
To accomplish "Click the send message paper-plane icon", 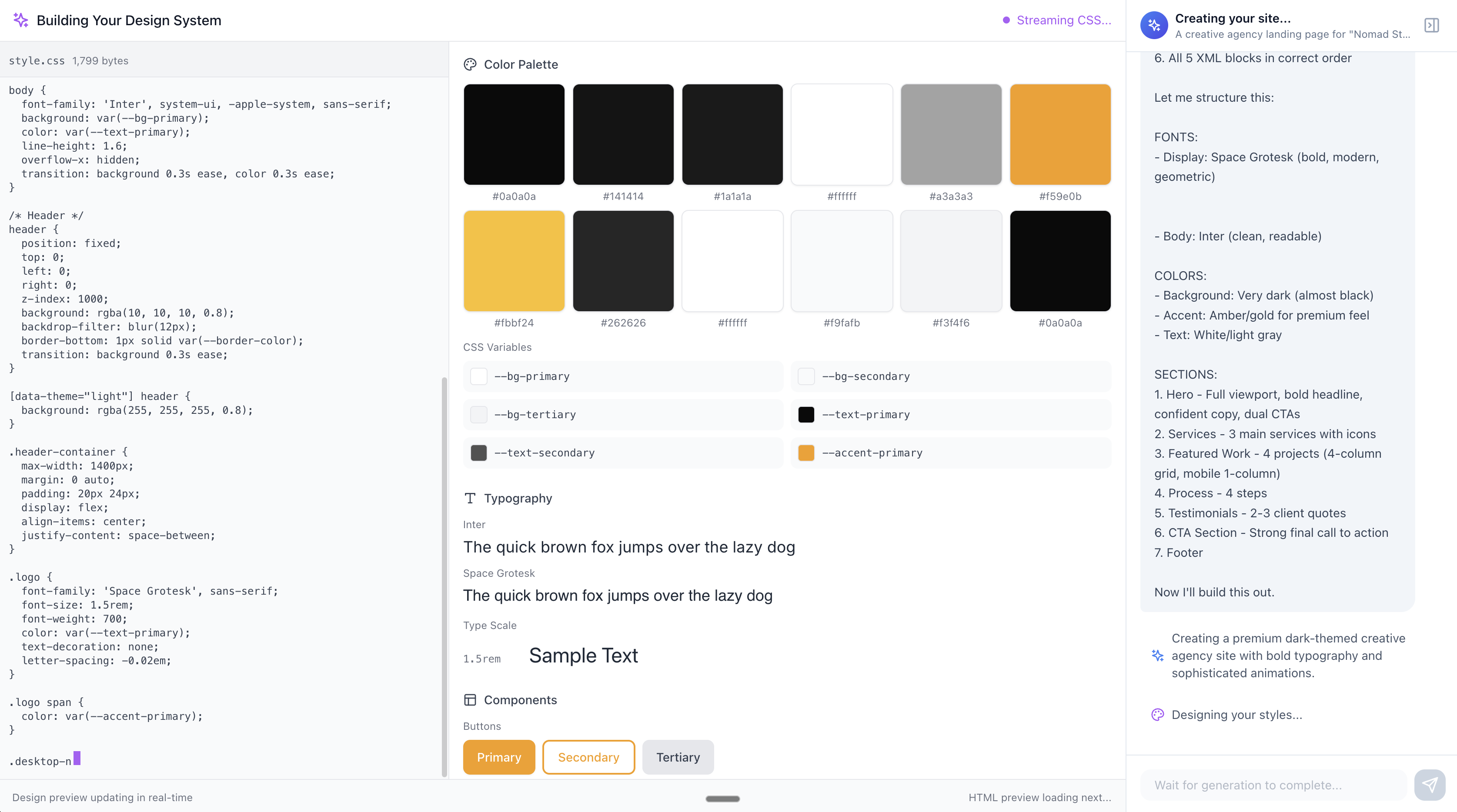I will [1429, 785].
